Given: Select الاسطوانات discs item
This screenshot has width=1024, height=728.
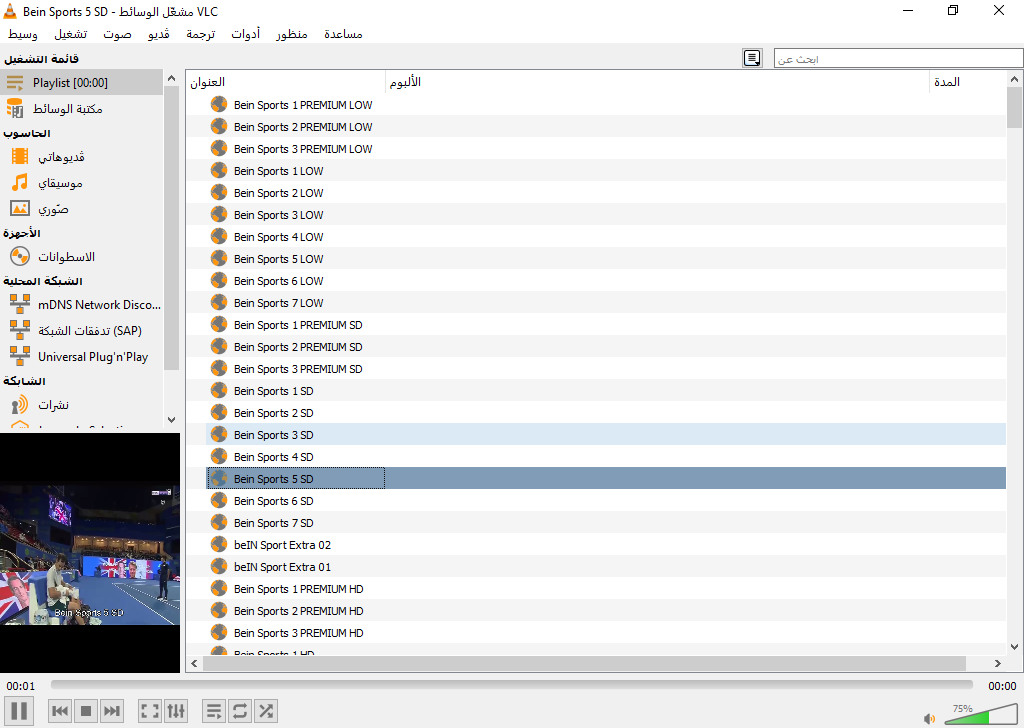Looking at the screenshot, I should (81, 257).
